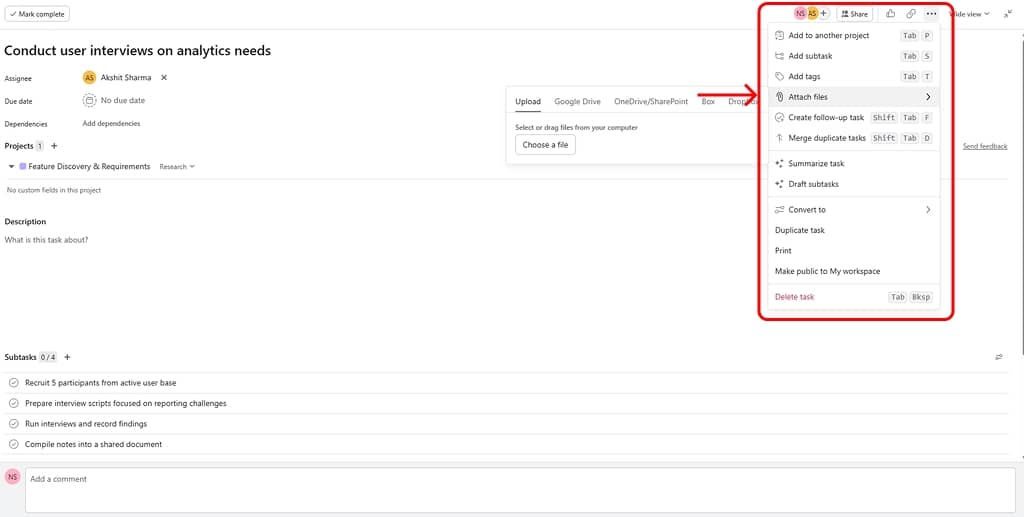Choose Create follow-up task
Image resolution: width=1024 pixels, height=517 pixels.
click(x=854, y=118)
